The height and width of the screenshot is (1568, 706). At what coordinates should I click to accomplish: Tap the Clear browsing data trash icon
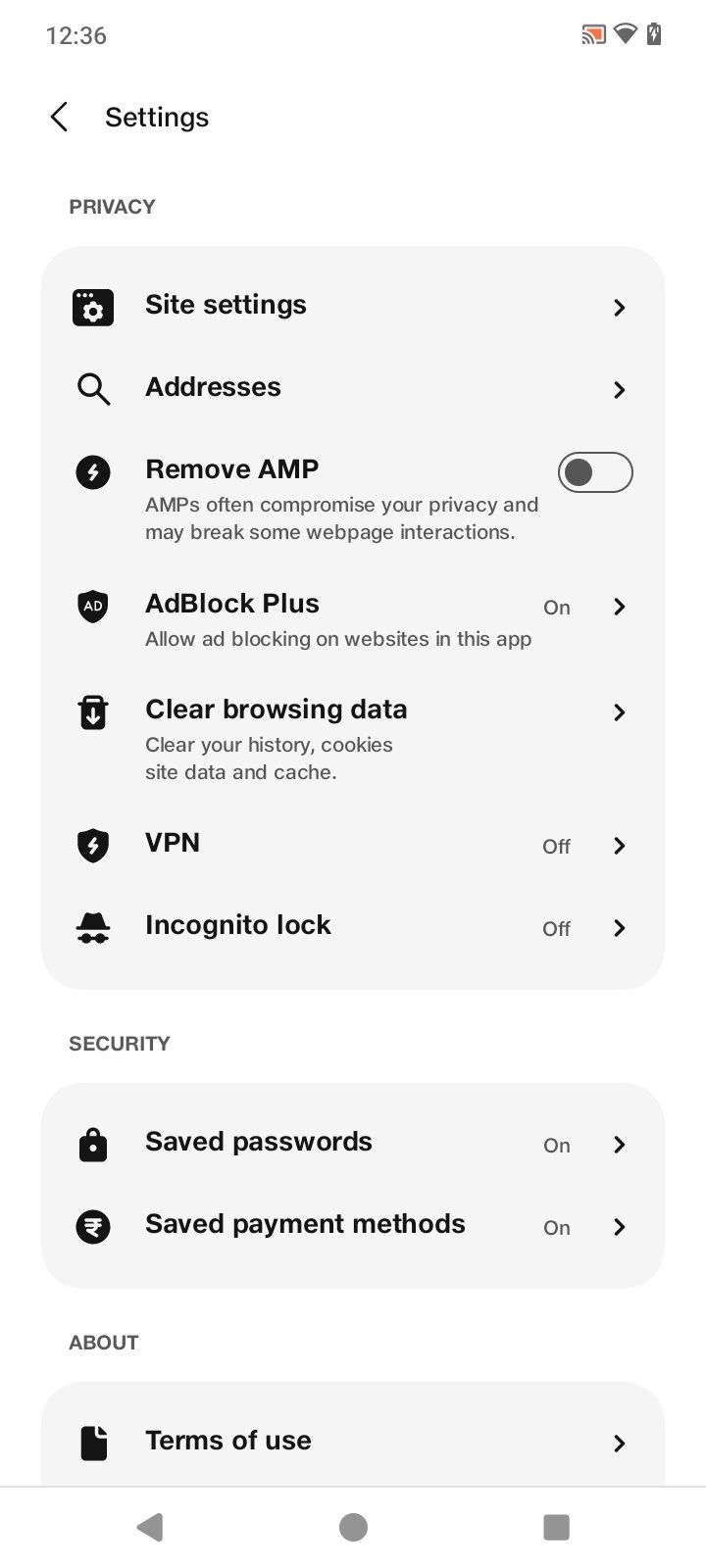click(x=93, y=712)
